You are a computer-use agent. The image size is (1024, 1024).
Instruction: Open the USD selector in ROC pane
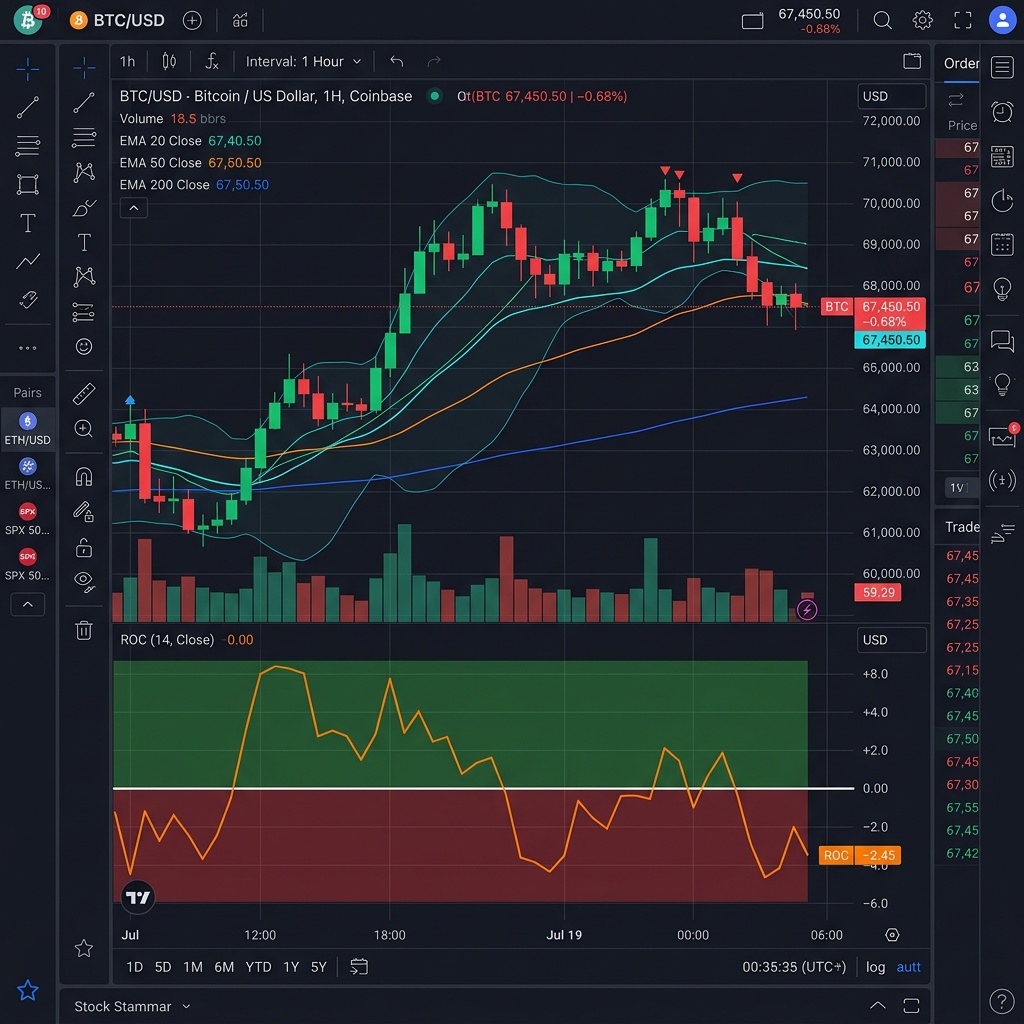(891, 640)
